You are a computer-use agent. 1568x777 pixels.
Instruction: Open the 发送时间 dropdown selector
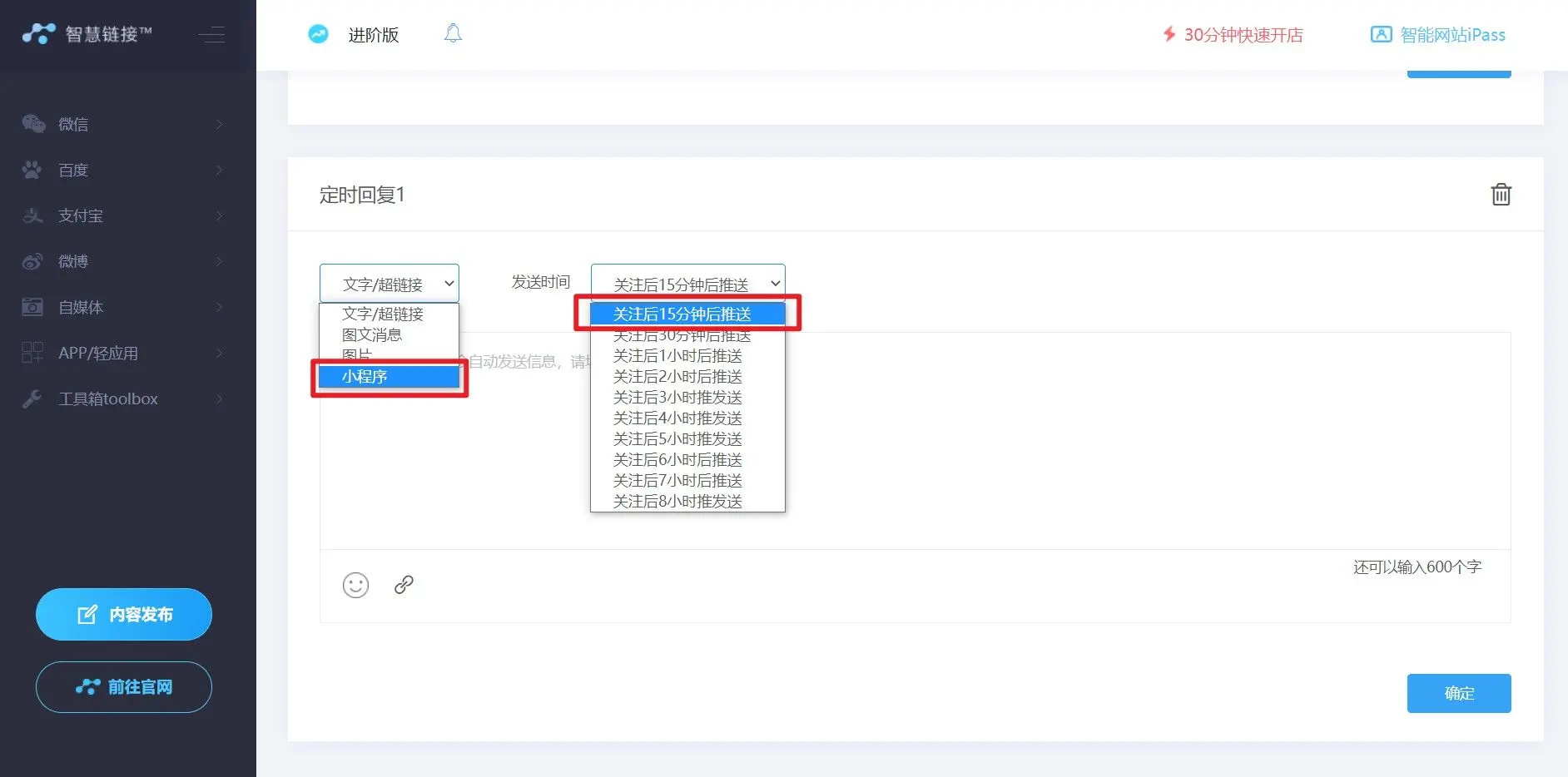687,284
